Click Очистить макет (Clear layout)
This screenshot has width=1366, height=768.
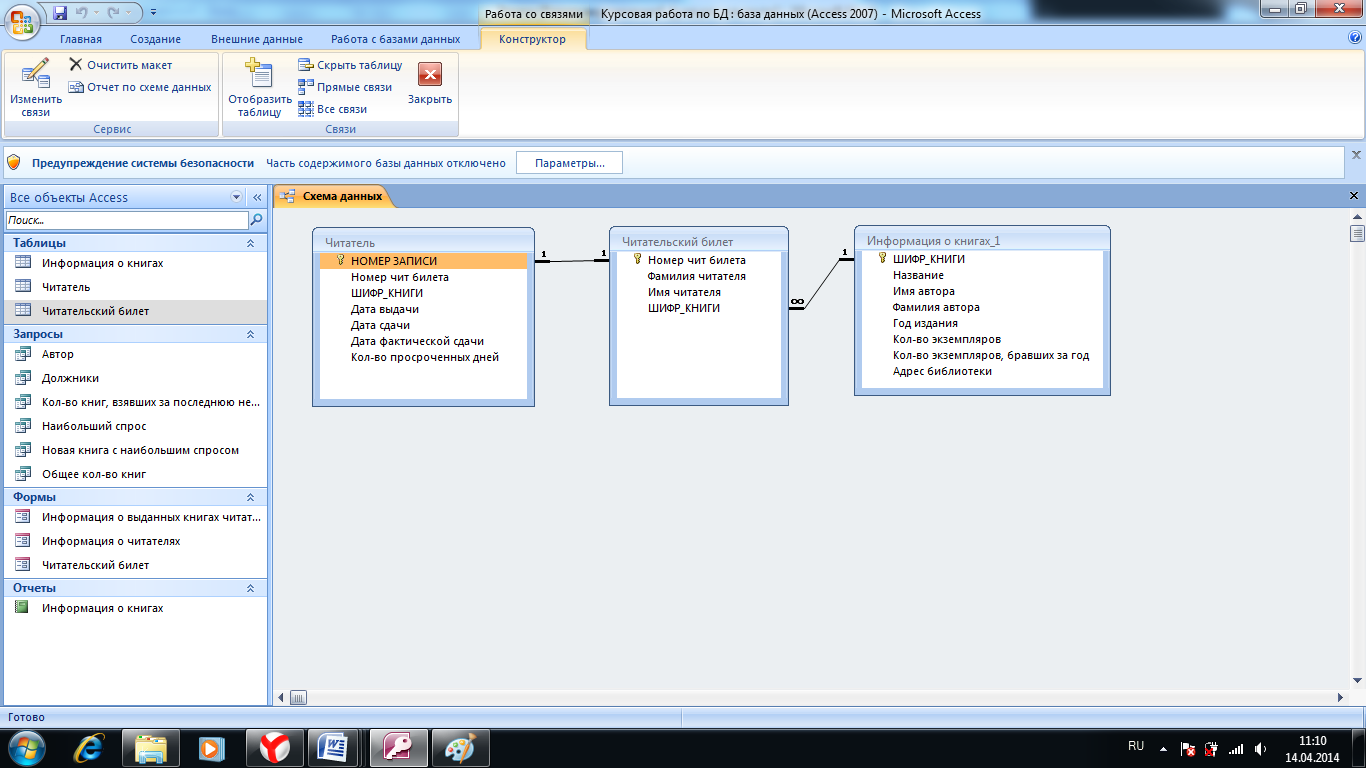click(x=121, y=65)
